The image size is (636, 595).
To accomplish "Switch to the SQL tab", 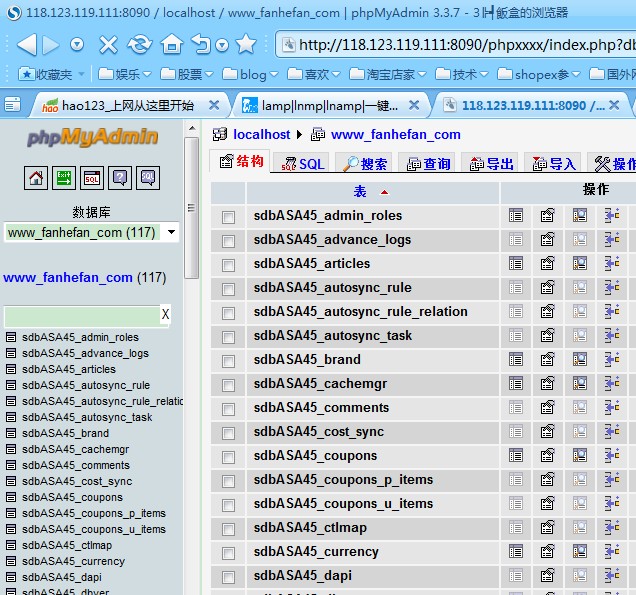I will click(x=303, y=163).
